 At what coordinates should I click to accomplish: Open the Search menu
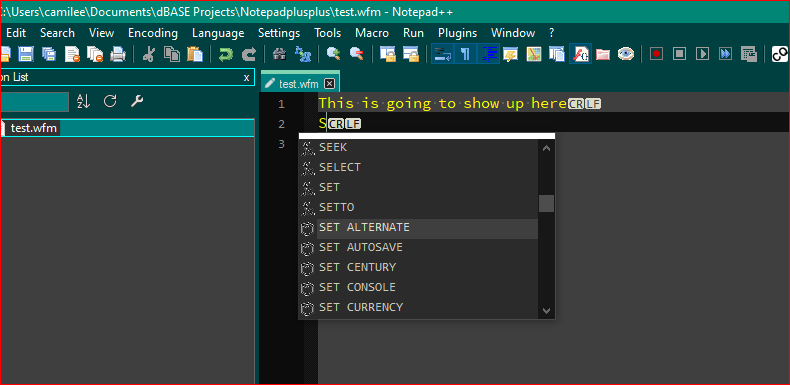pyautogui.click(x=57, y=33)
